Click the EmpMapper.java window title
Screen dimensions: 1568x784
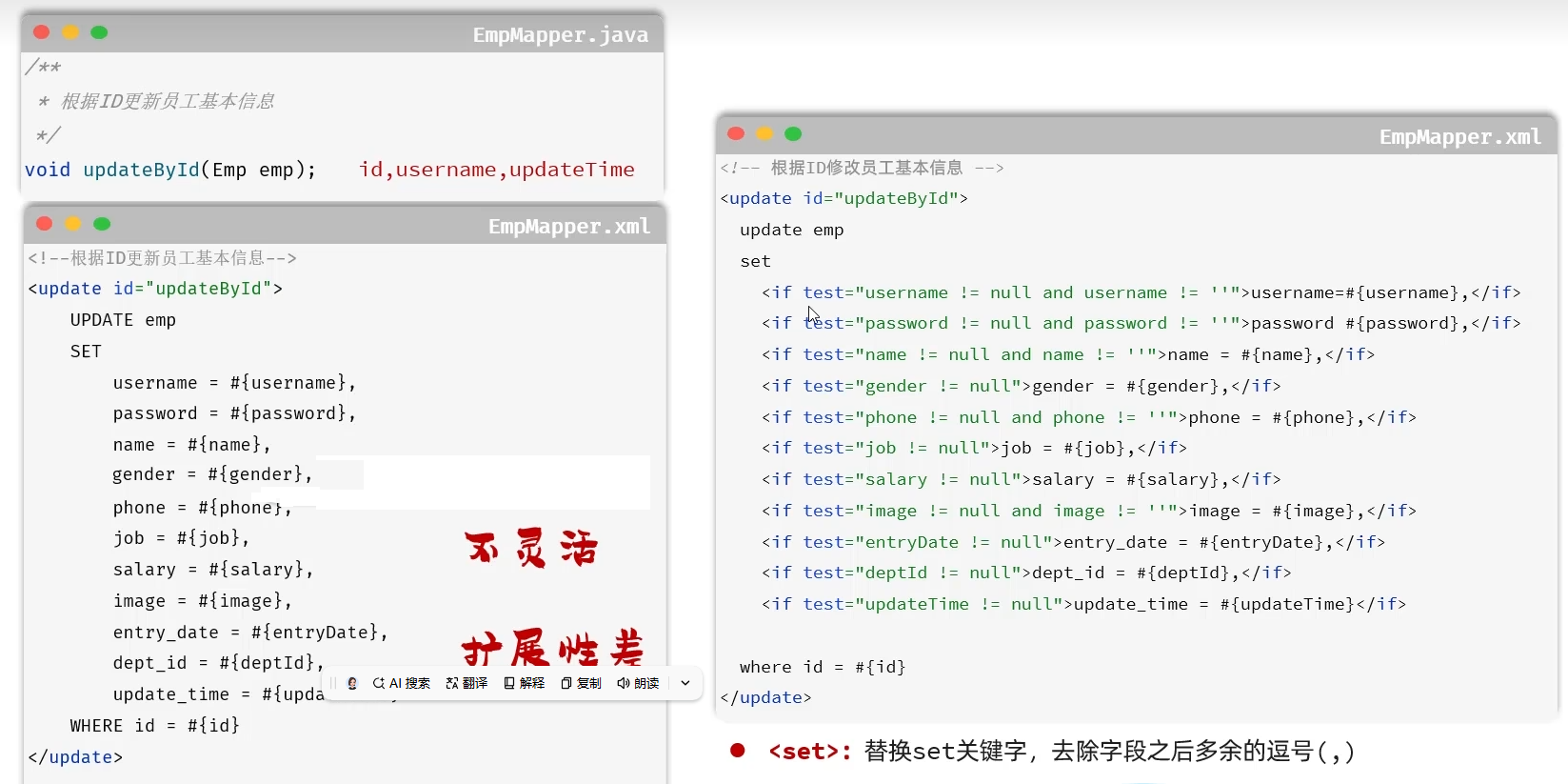(x=560, y=35)
